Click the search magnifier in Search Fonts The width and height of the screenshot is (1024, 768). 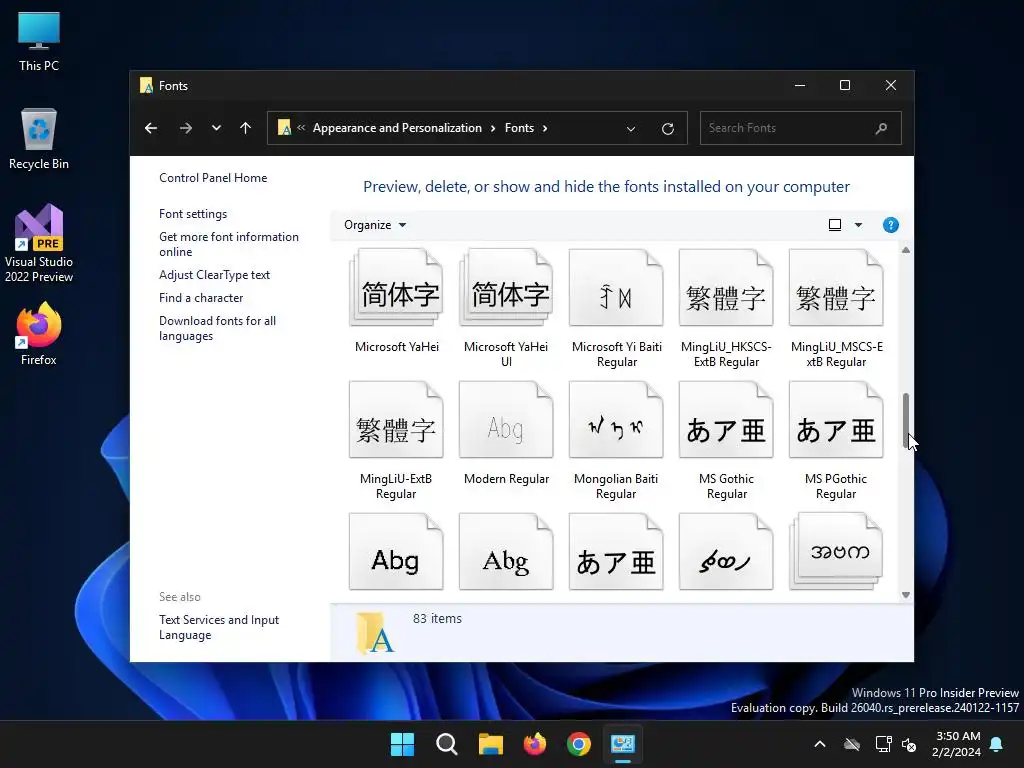pos(882,128)
